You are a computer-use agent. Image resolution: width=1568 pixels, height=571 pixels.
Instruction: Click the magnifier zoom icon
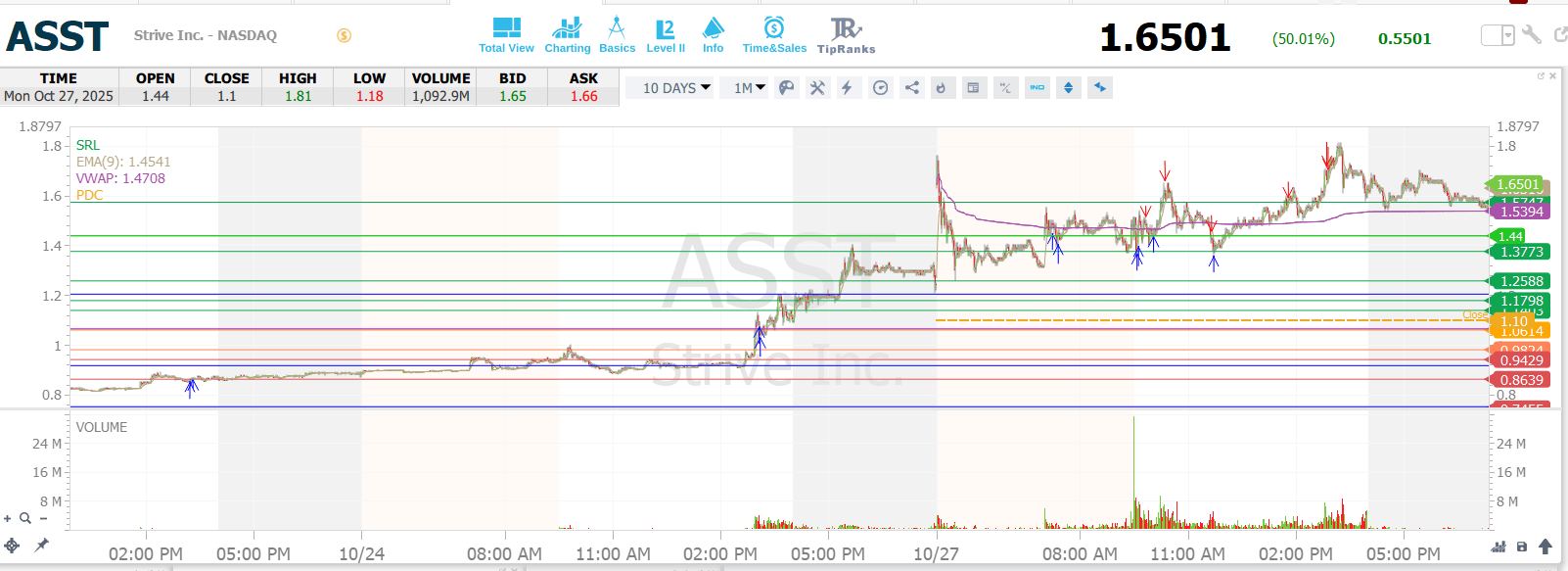click(25, 519)
